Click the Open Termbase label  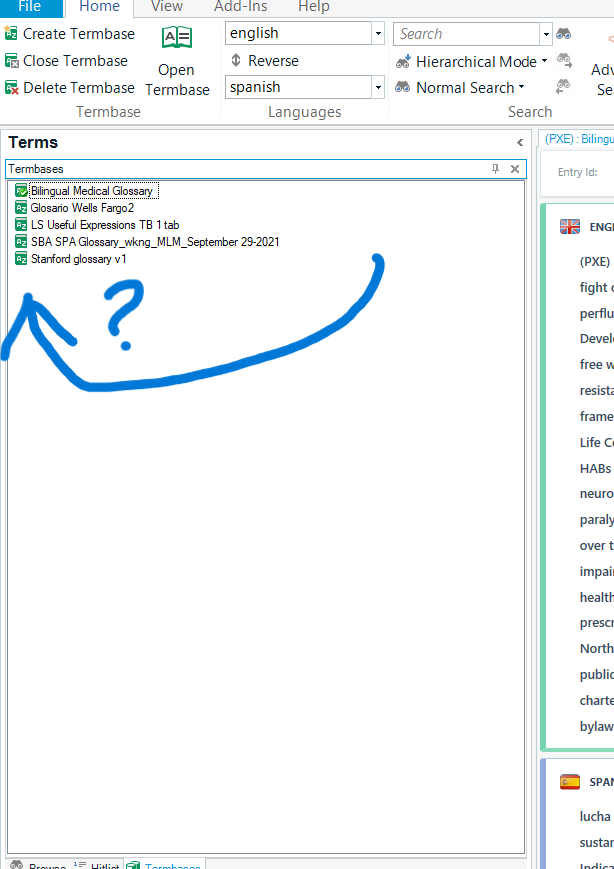coord(177,80)
